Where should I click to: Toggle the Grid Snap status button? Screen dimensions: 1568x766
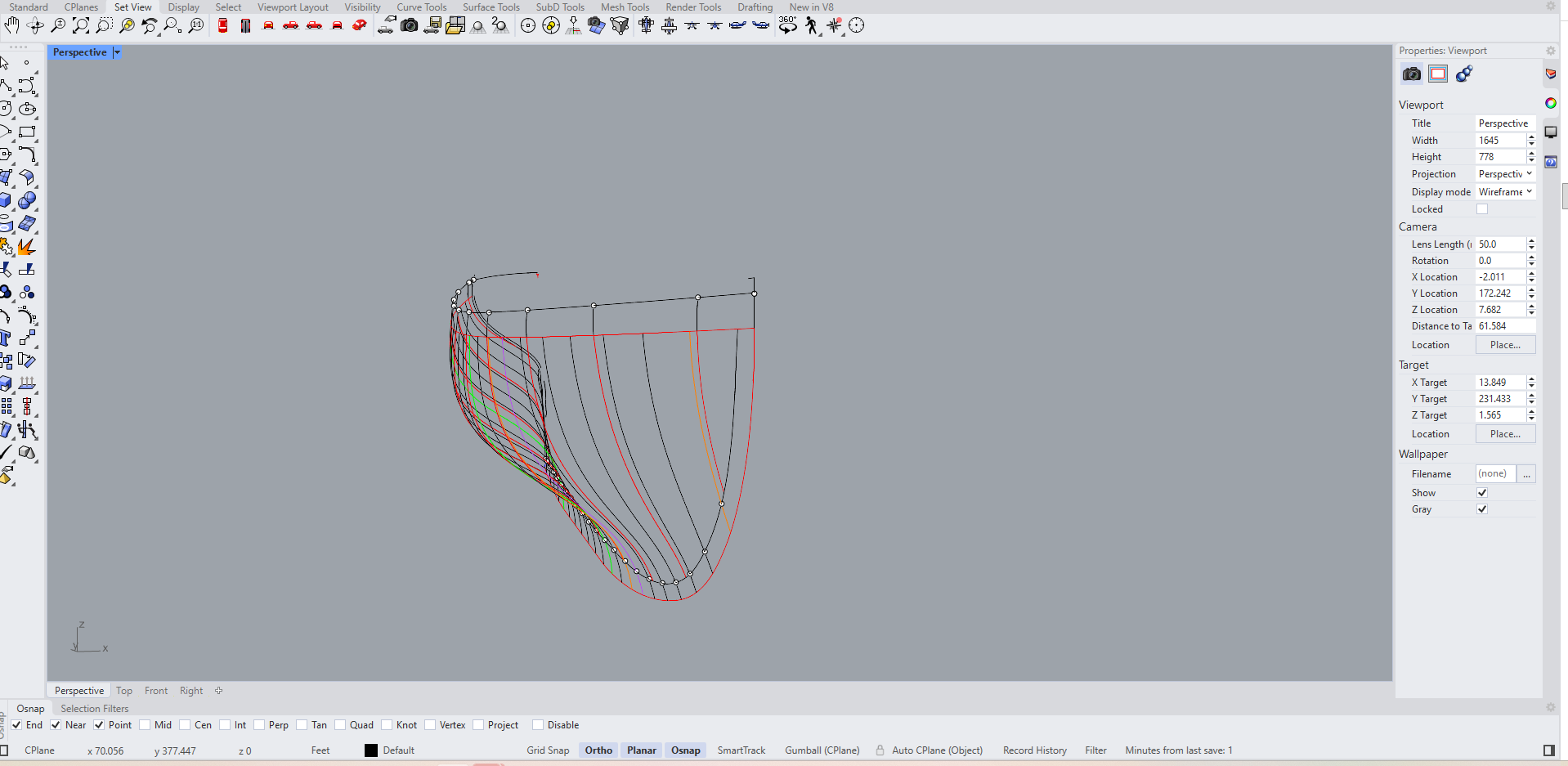pyautogui.click(x=548, y=750)
